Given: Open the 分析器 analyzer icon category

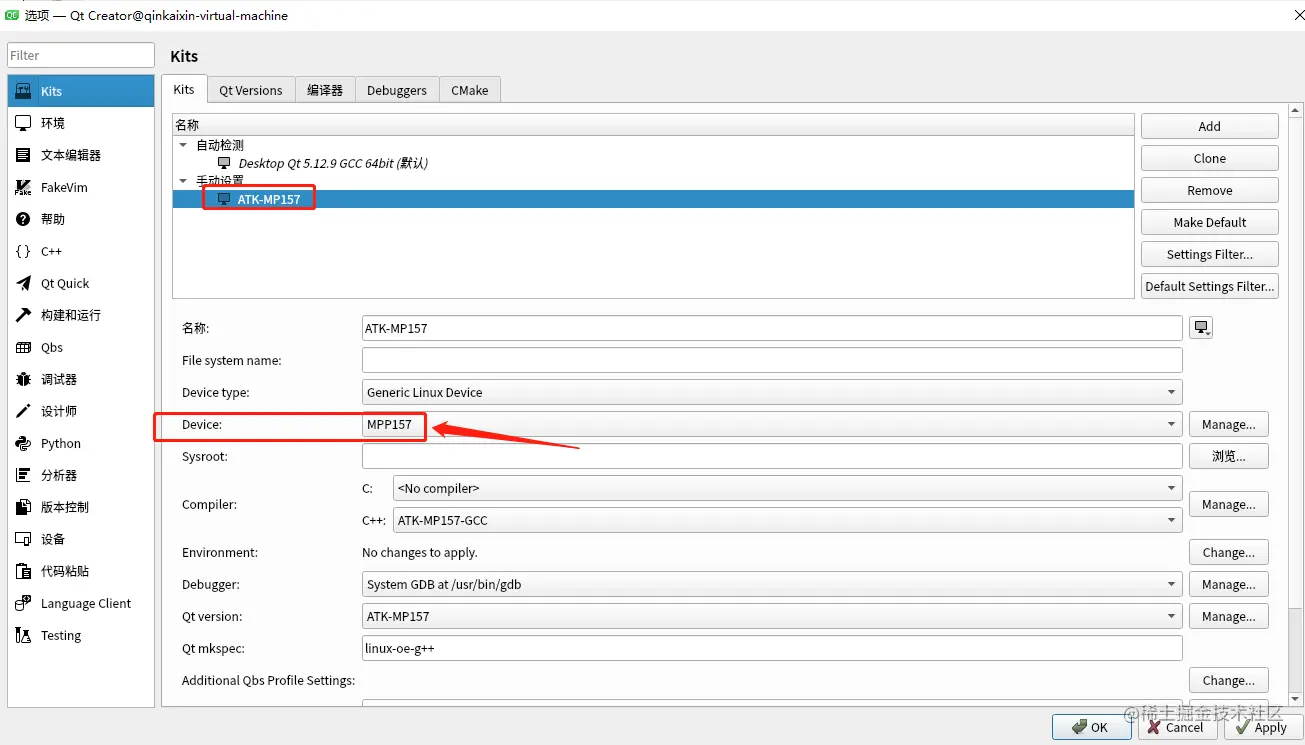Looking at the screenshot, I should click(23, 475).
